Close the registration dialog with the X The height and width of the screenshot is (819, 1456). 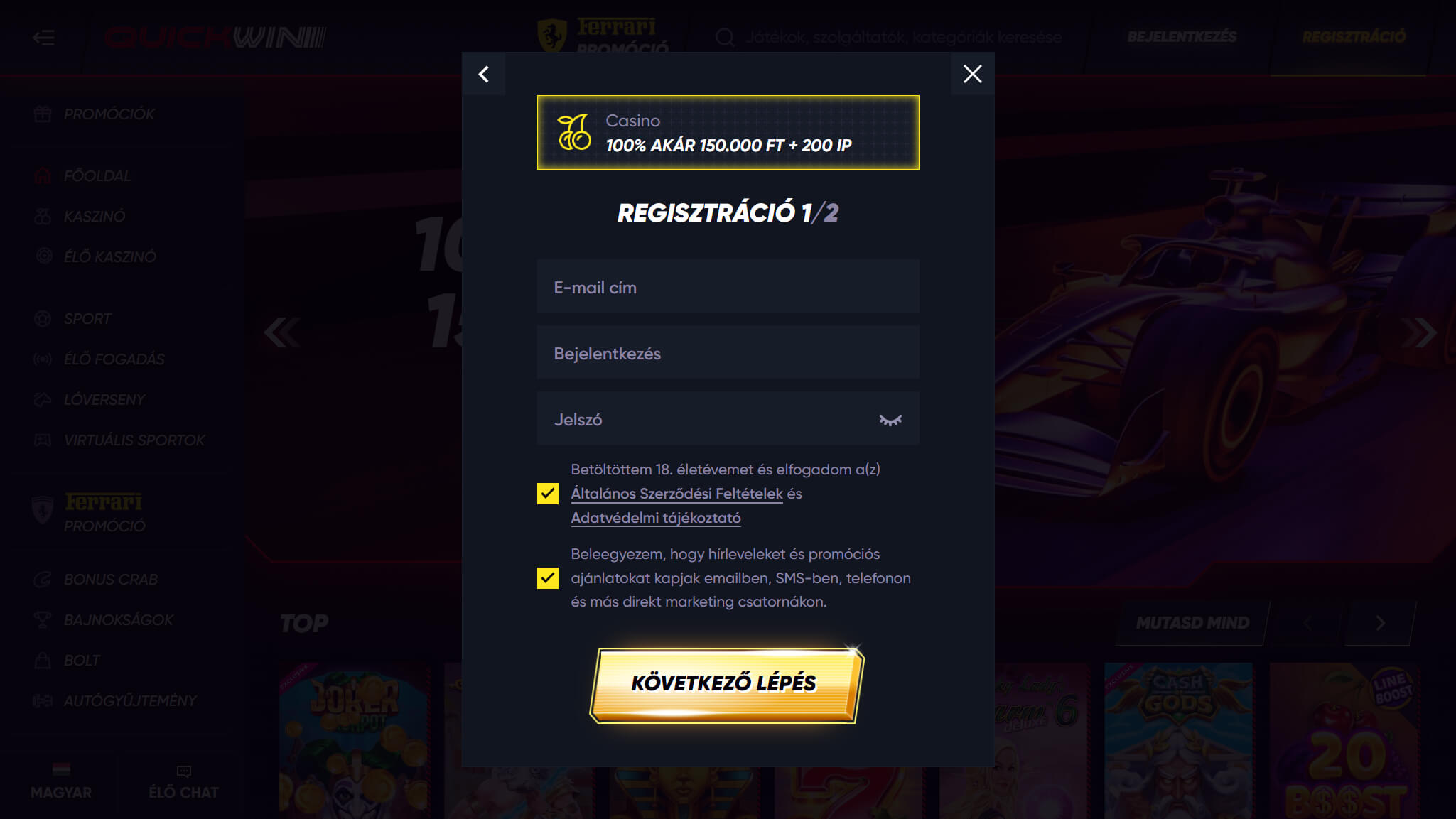pyautogui.click(x=972, y=74)
